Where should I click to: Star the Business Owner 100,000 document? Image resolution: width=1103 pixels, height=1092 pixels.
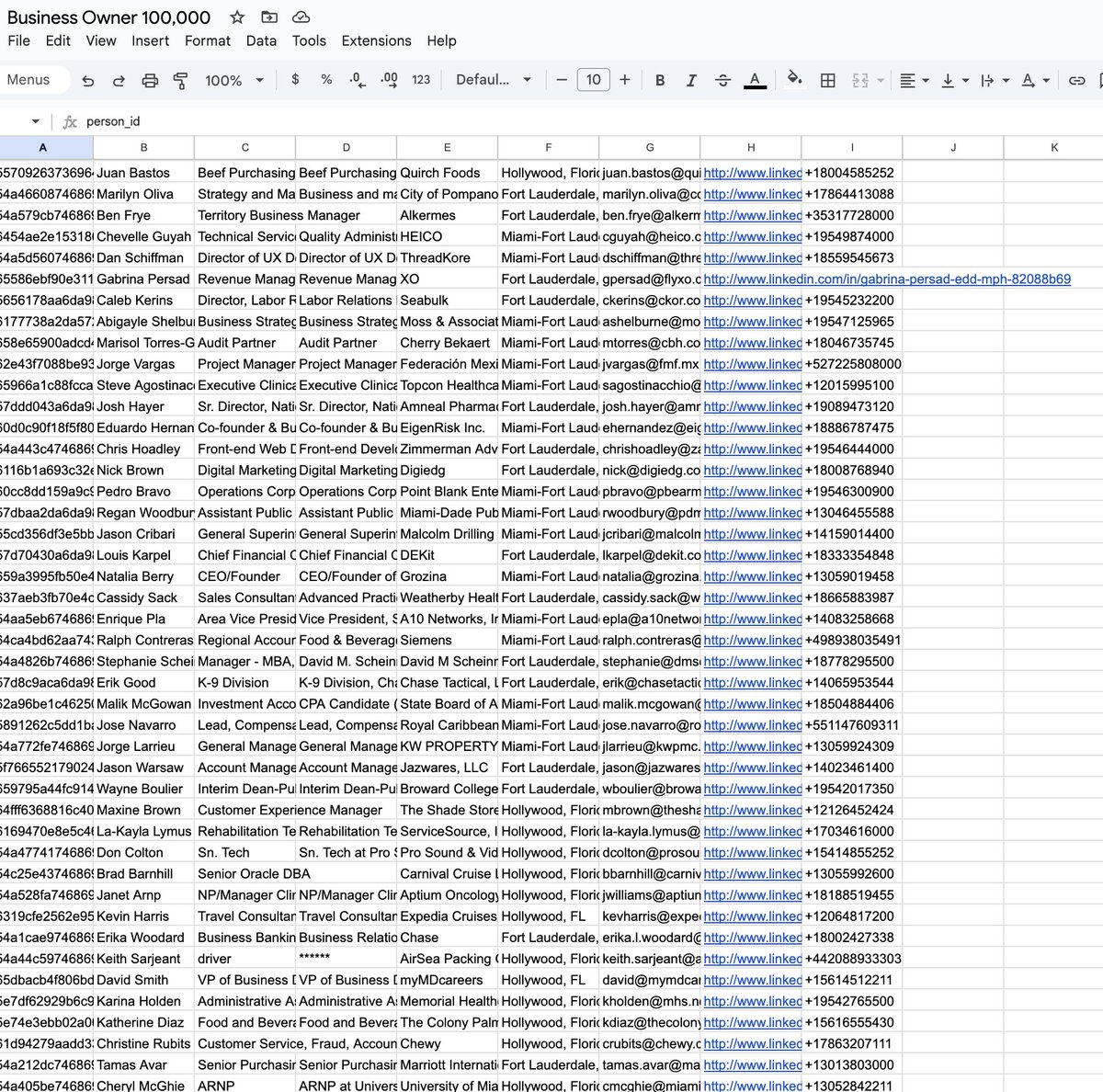(237, 17)
